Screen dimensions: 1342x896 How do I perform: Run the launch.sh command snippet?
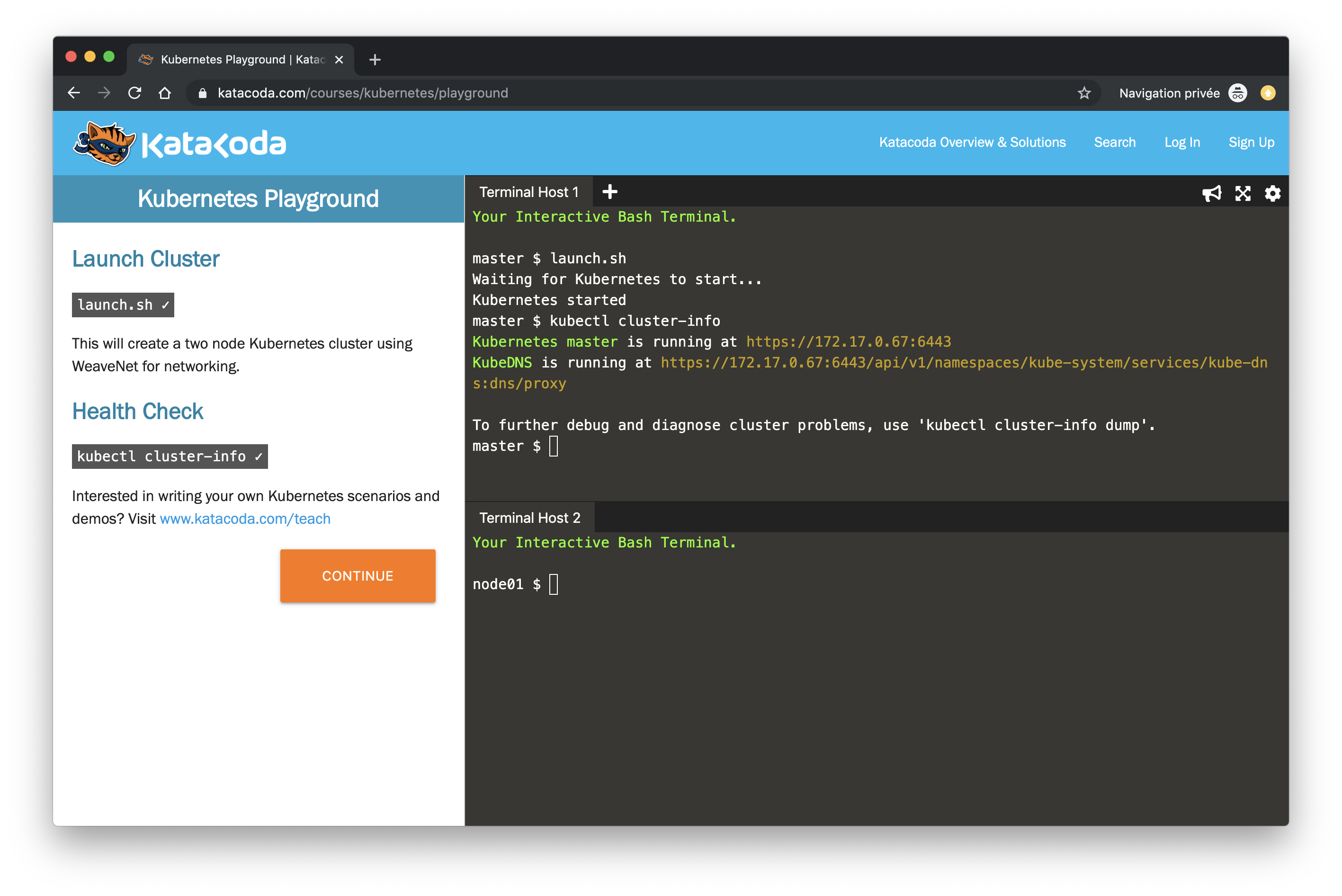click(123, 305)
